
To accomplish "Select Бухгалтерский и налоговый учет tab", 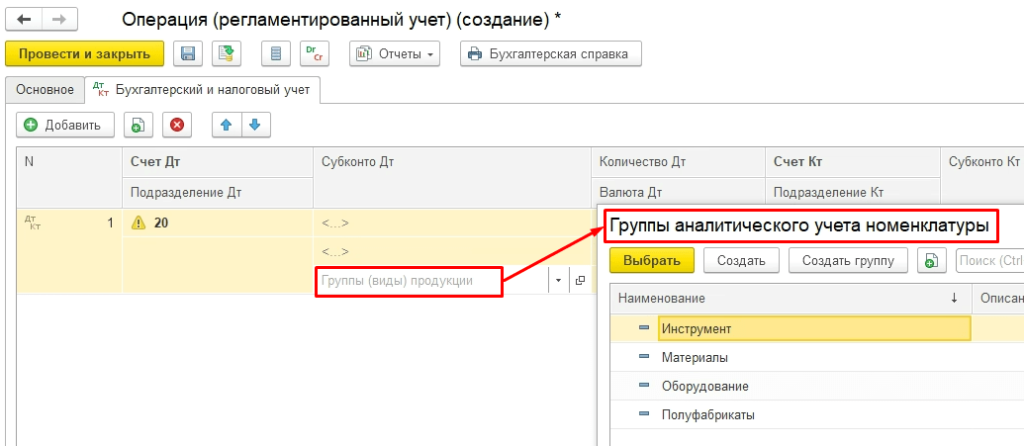I will [202, 90].
